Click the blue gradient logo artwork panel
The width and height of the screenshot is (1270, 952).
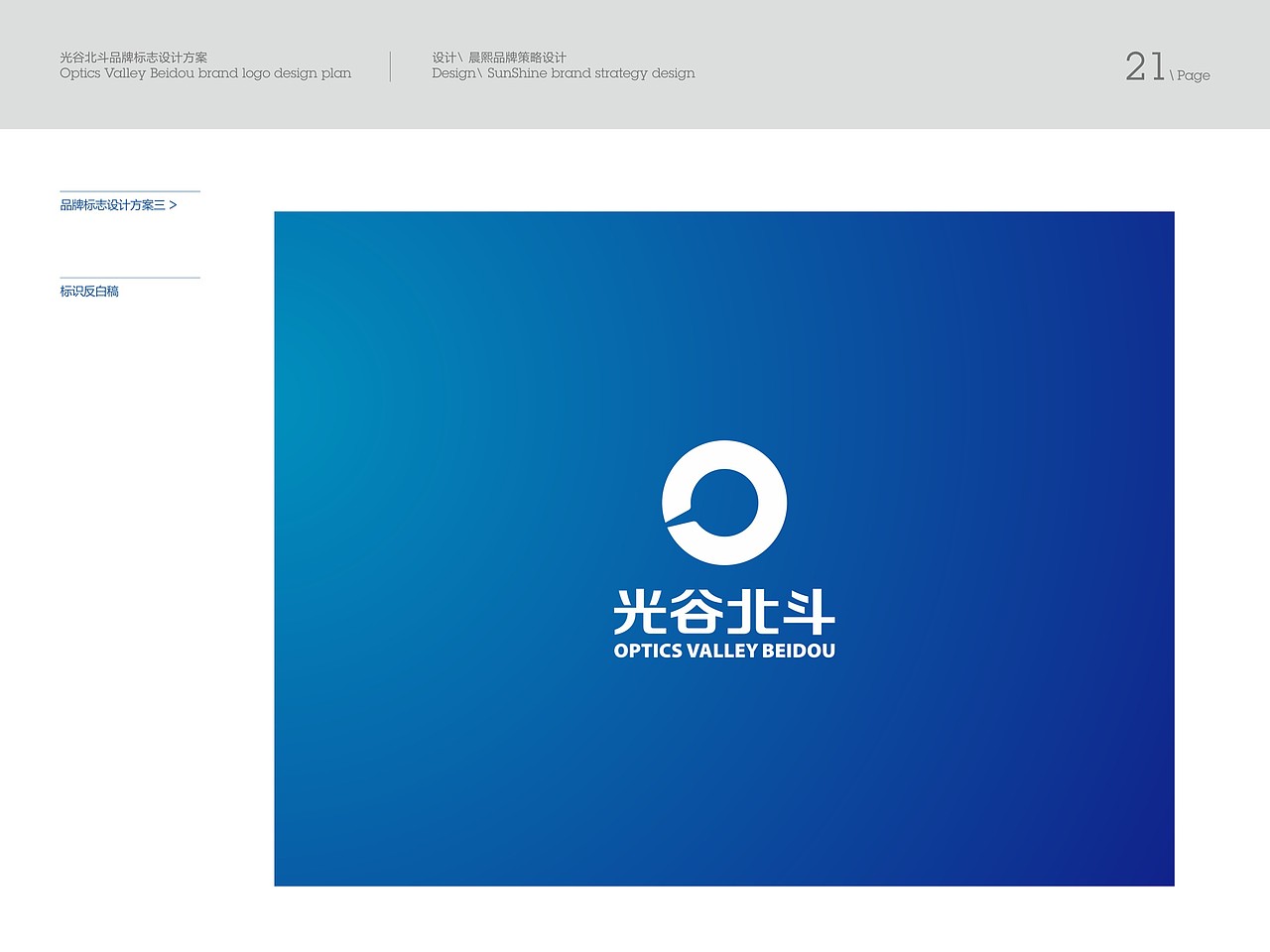pyautogui.click(x=724, y=548)
